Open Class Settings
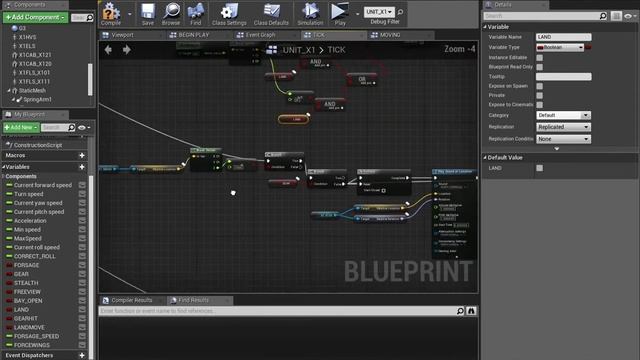The width and height of the screenshot is (640, 360). [x=229, y=13]
